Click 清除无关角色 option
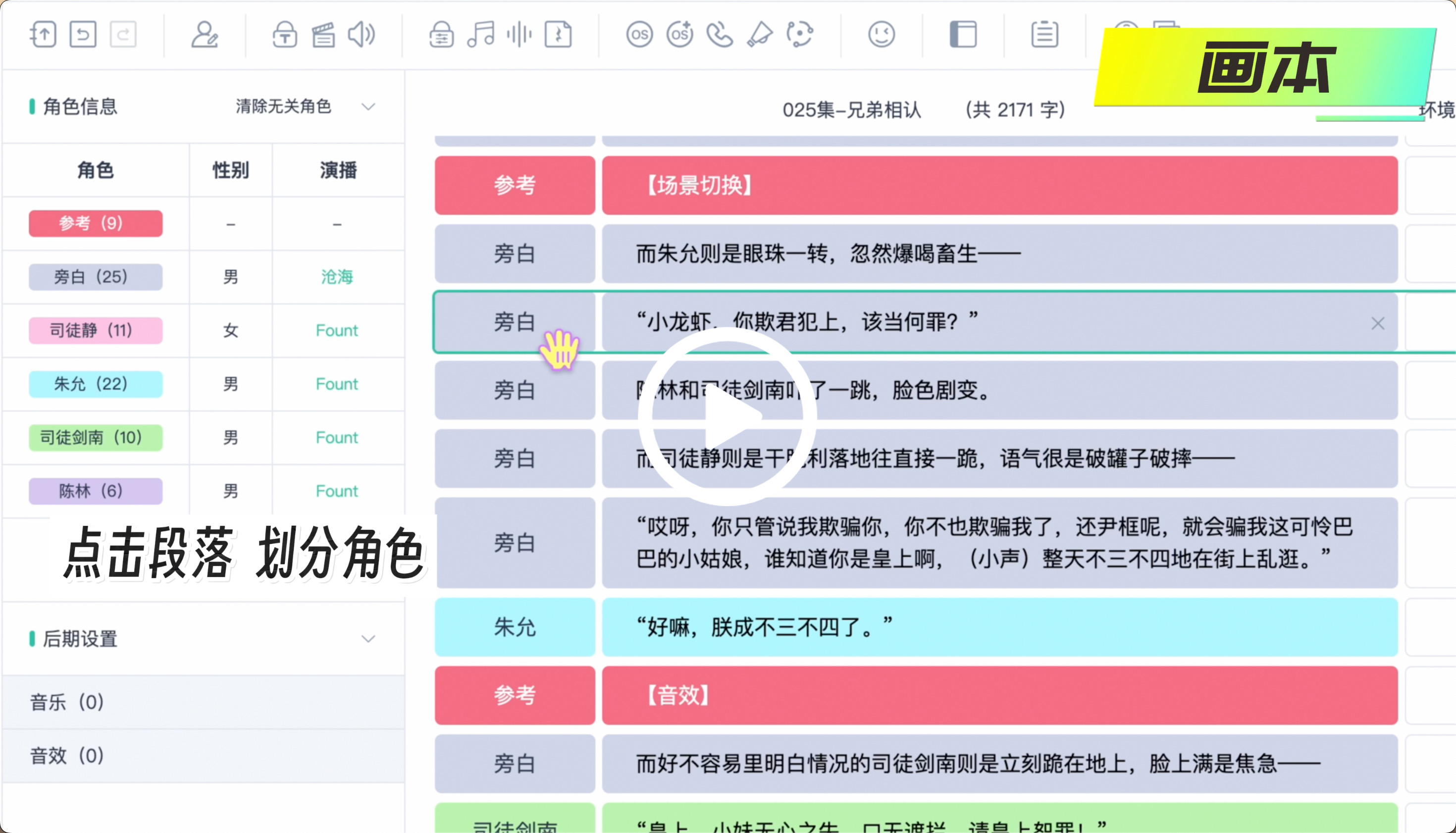This screenshot has height=833, width=1456. [284, 106]
